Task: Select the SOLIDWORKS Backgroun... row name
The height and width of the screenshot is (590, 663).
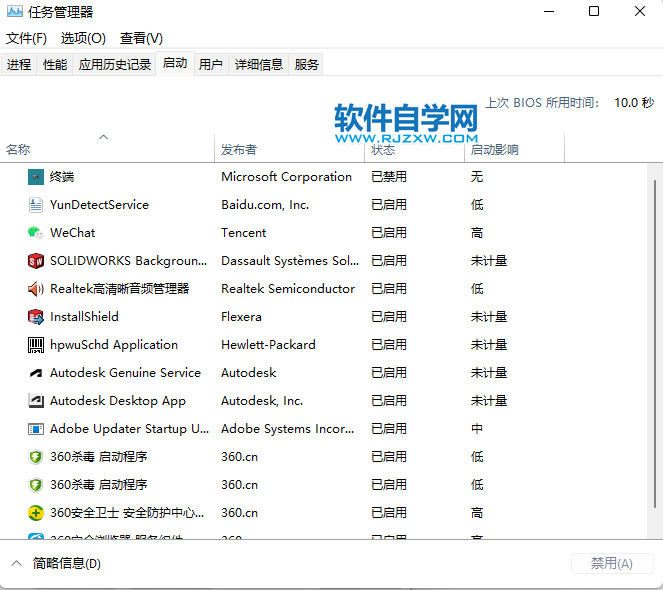Action: coord(129,261)
